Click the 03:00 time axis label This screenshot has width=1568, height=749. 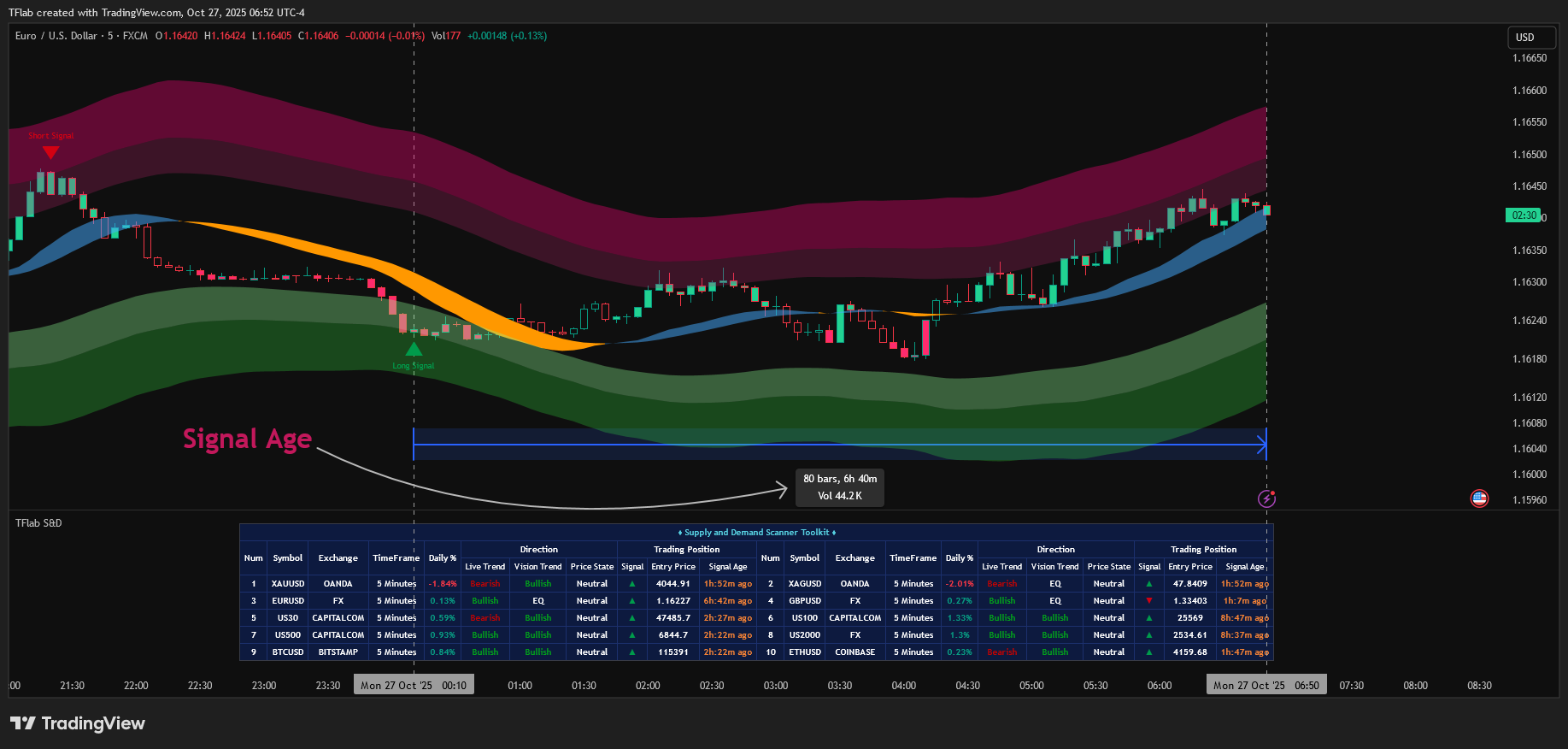click(776, 686)
